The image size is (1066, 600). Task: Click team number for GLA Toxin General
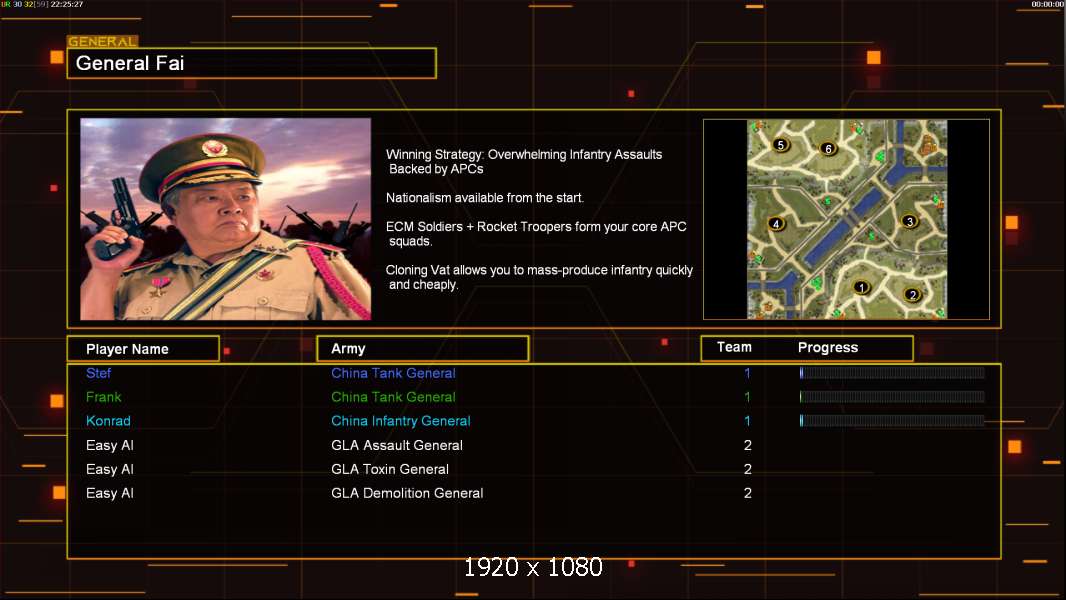747,469
